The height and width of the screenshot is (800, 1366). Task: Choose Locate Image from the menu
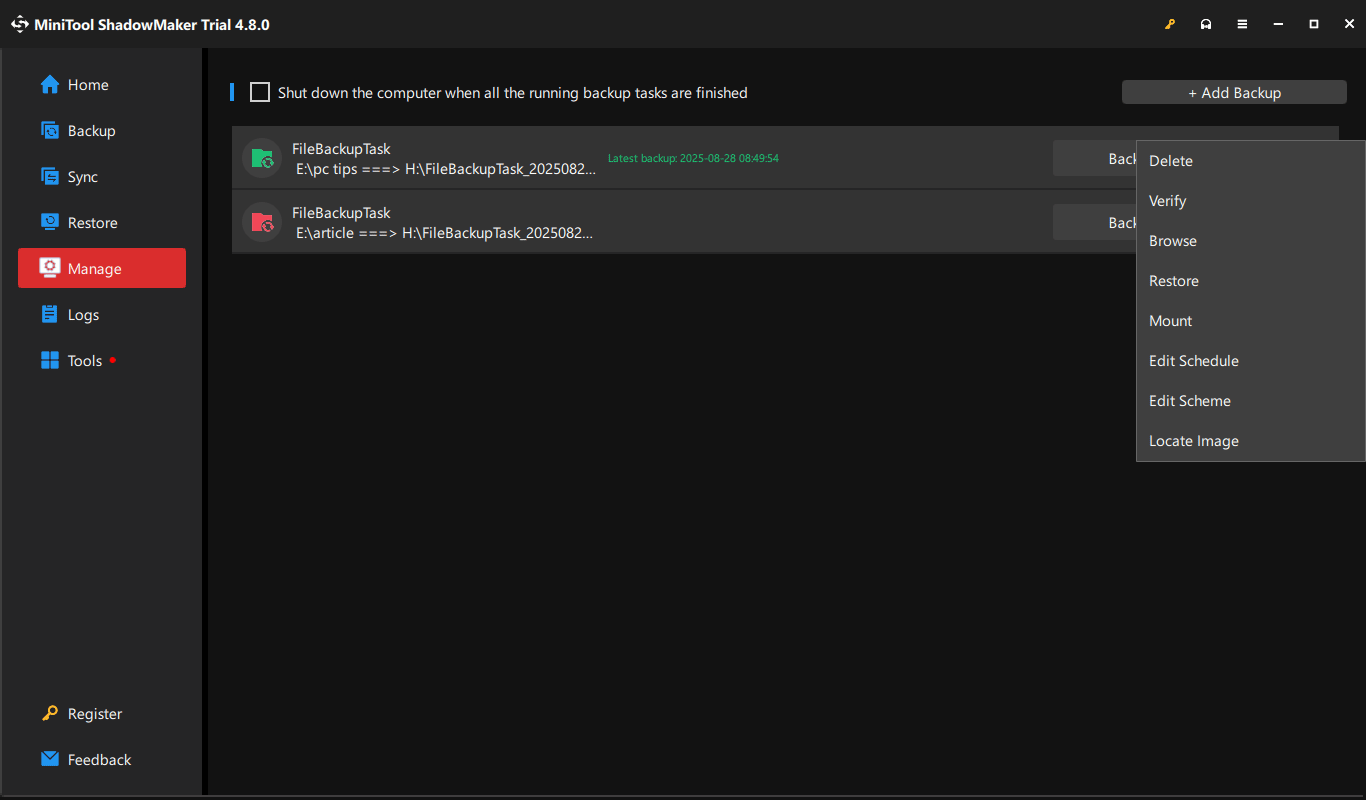tap(1193, 440)
